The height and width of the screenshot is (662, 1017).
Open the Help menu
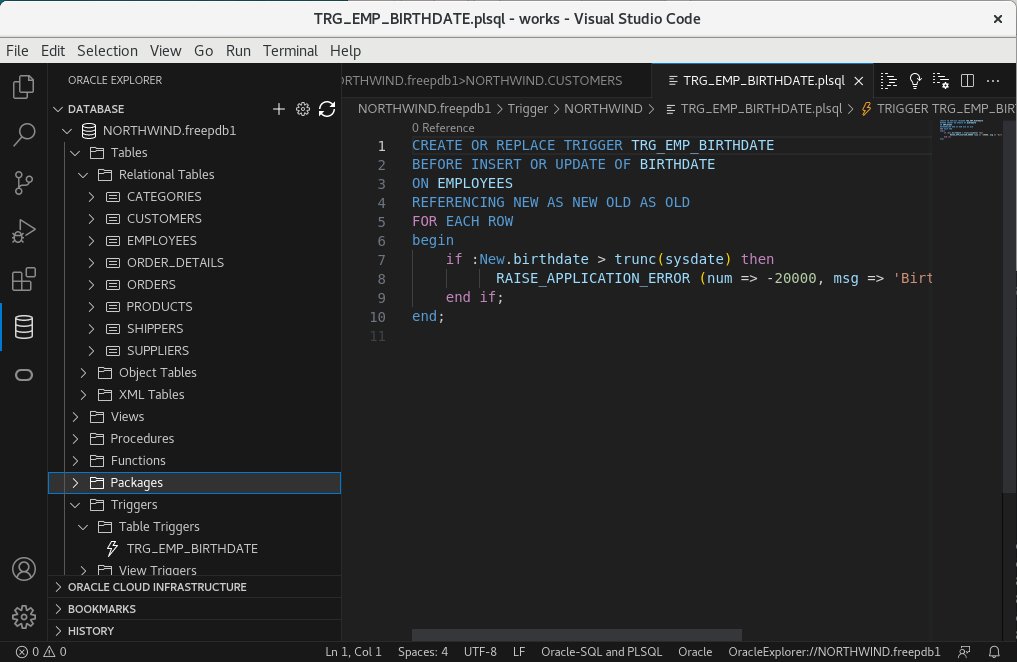[345, 51]
